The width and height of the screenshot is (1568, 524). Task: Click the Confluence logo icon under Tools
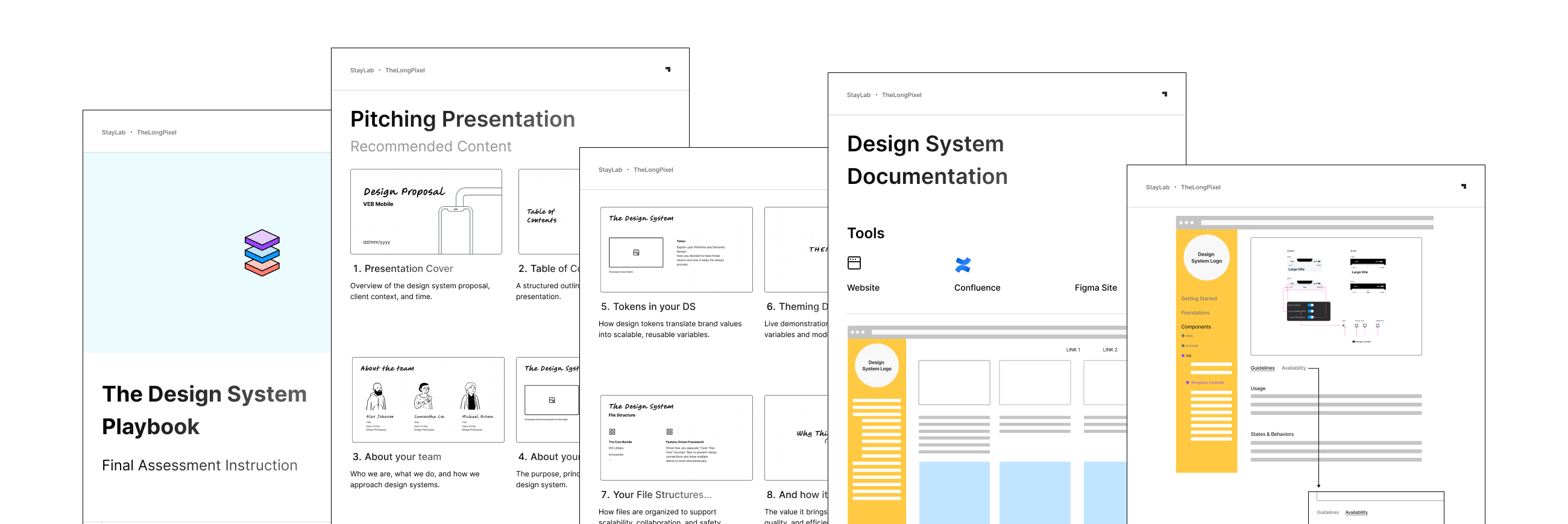963,265
